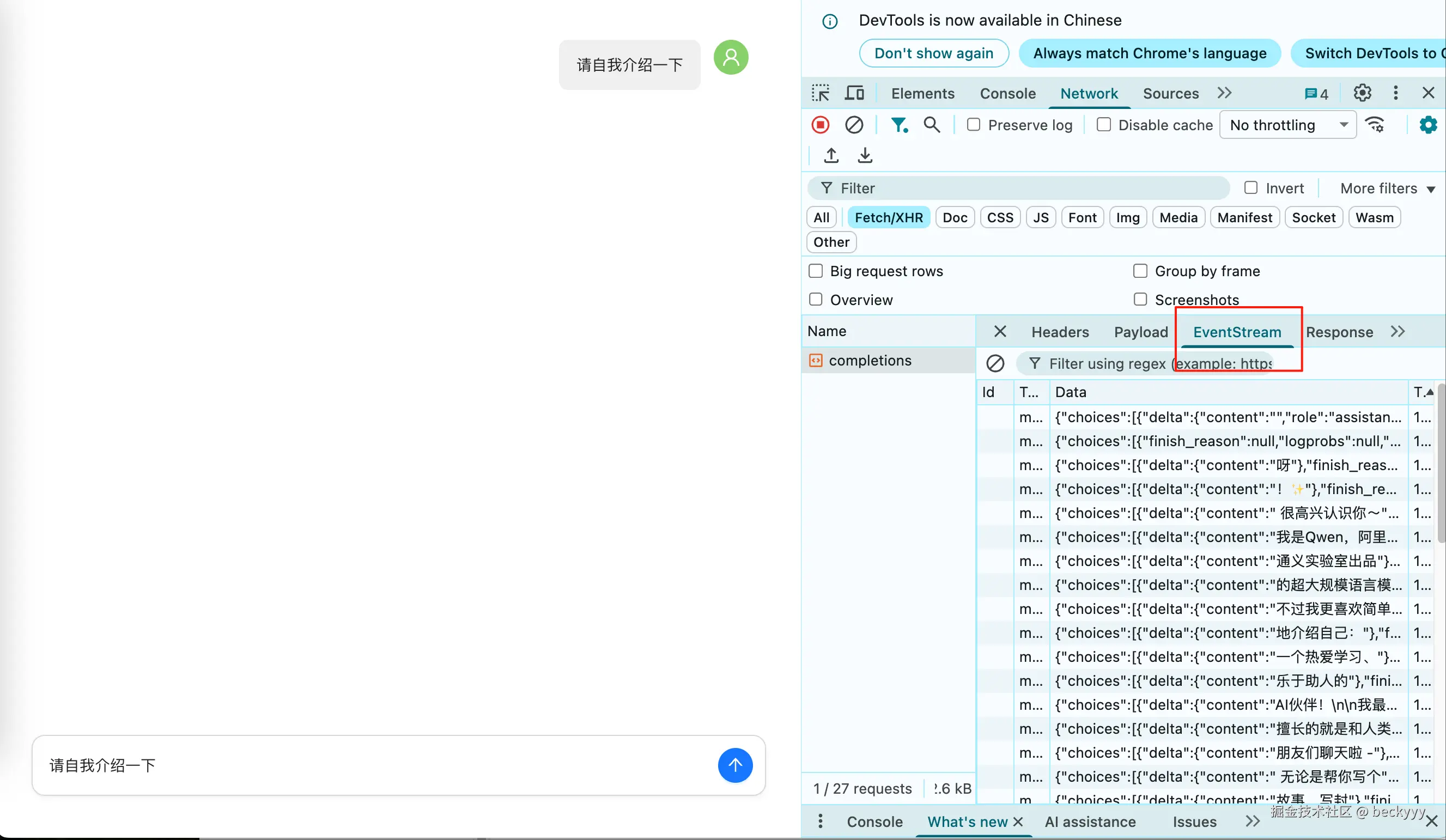The height and width of the screenshot is (840, 1446).
Task: Switch to the Console panel tab
Action: click(1007, 94)
